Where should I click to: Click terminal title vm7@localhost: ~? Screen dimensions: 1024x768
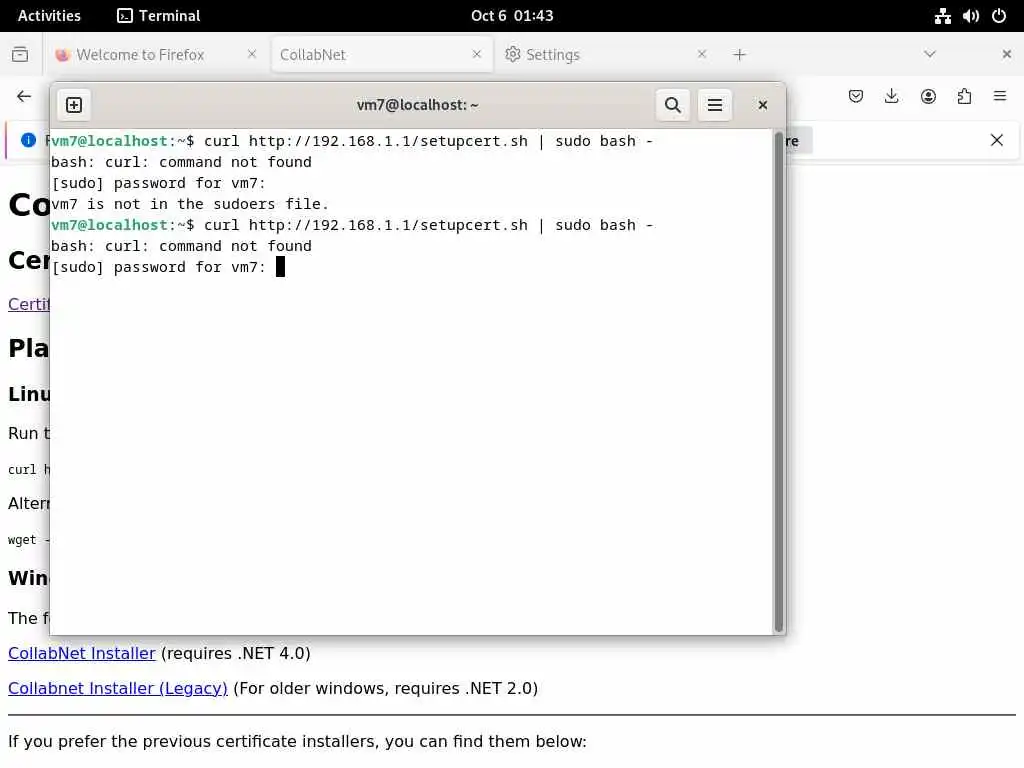click(x=417, y=105)
